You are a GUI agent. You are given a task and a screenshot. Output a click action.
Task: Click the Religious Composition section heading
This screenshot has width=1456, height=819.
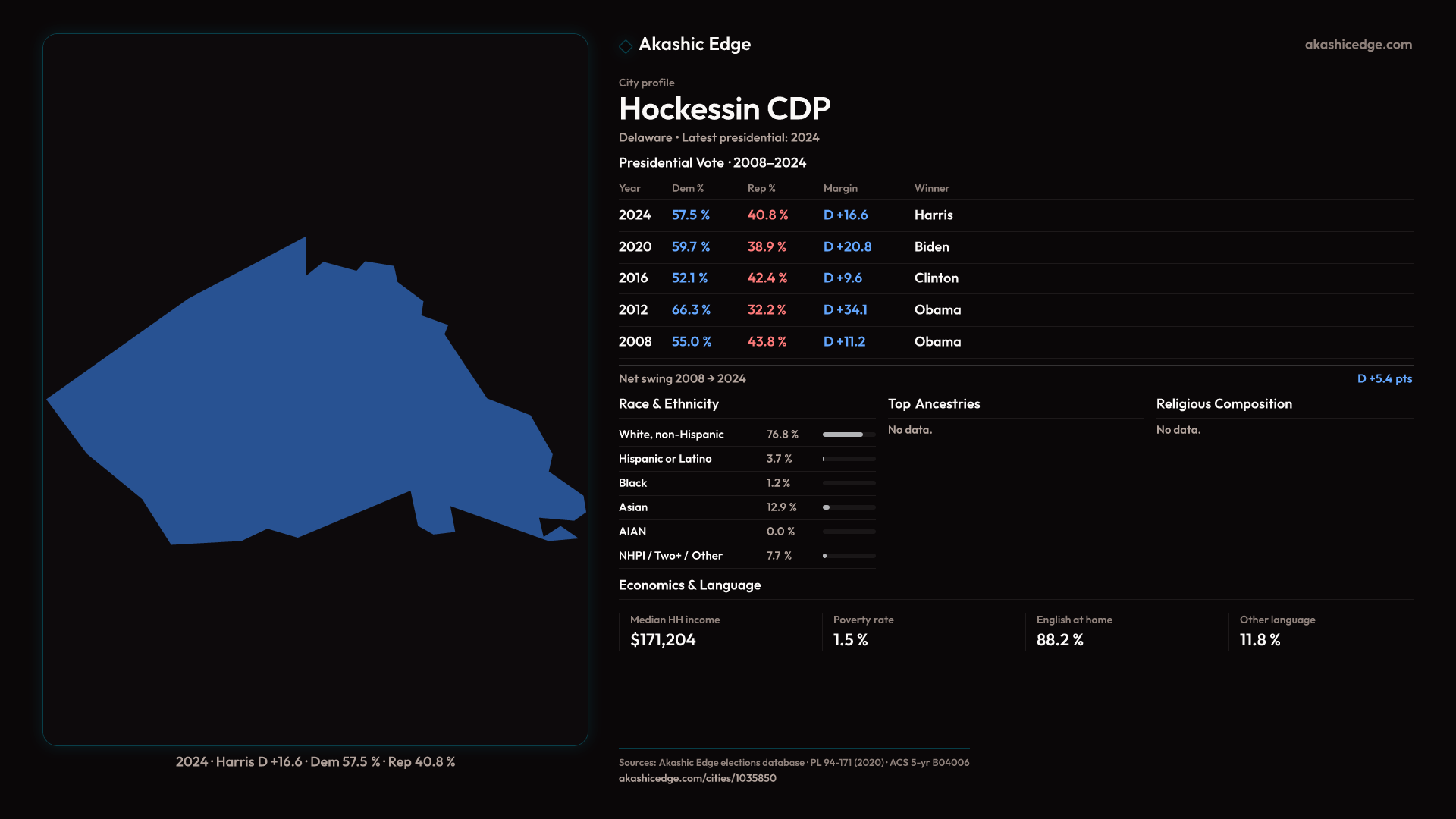(x=1223, y=404)
